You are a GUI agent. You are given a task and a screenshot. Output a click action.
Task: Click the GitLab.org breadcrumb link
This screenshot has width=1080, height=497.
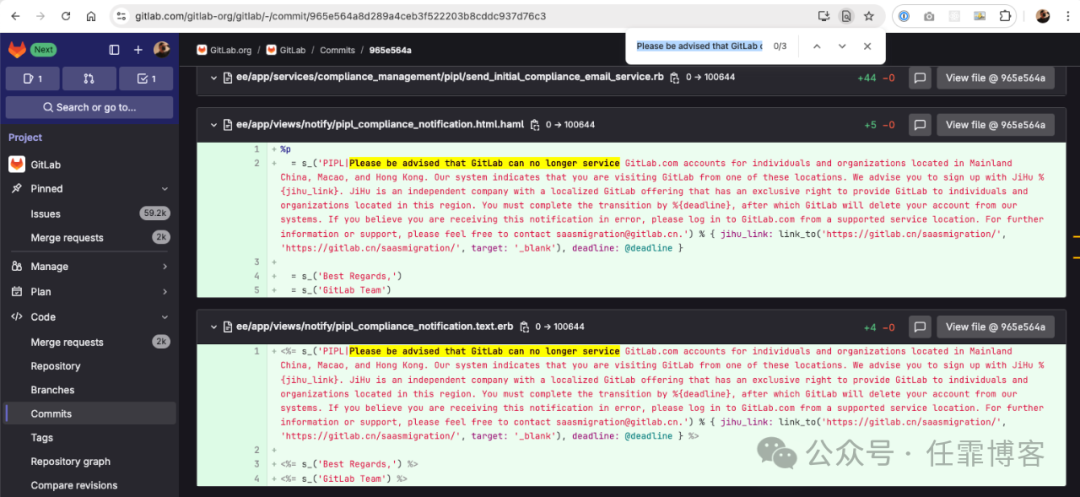point(224,50)
